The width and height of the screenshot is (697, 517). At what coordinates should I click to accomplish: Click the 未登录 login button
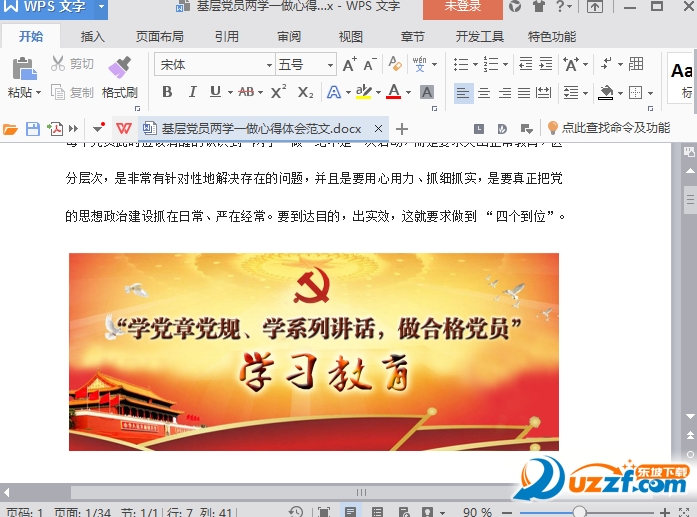463,8
